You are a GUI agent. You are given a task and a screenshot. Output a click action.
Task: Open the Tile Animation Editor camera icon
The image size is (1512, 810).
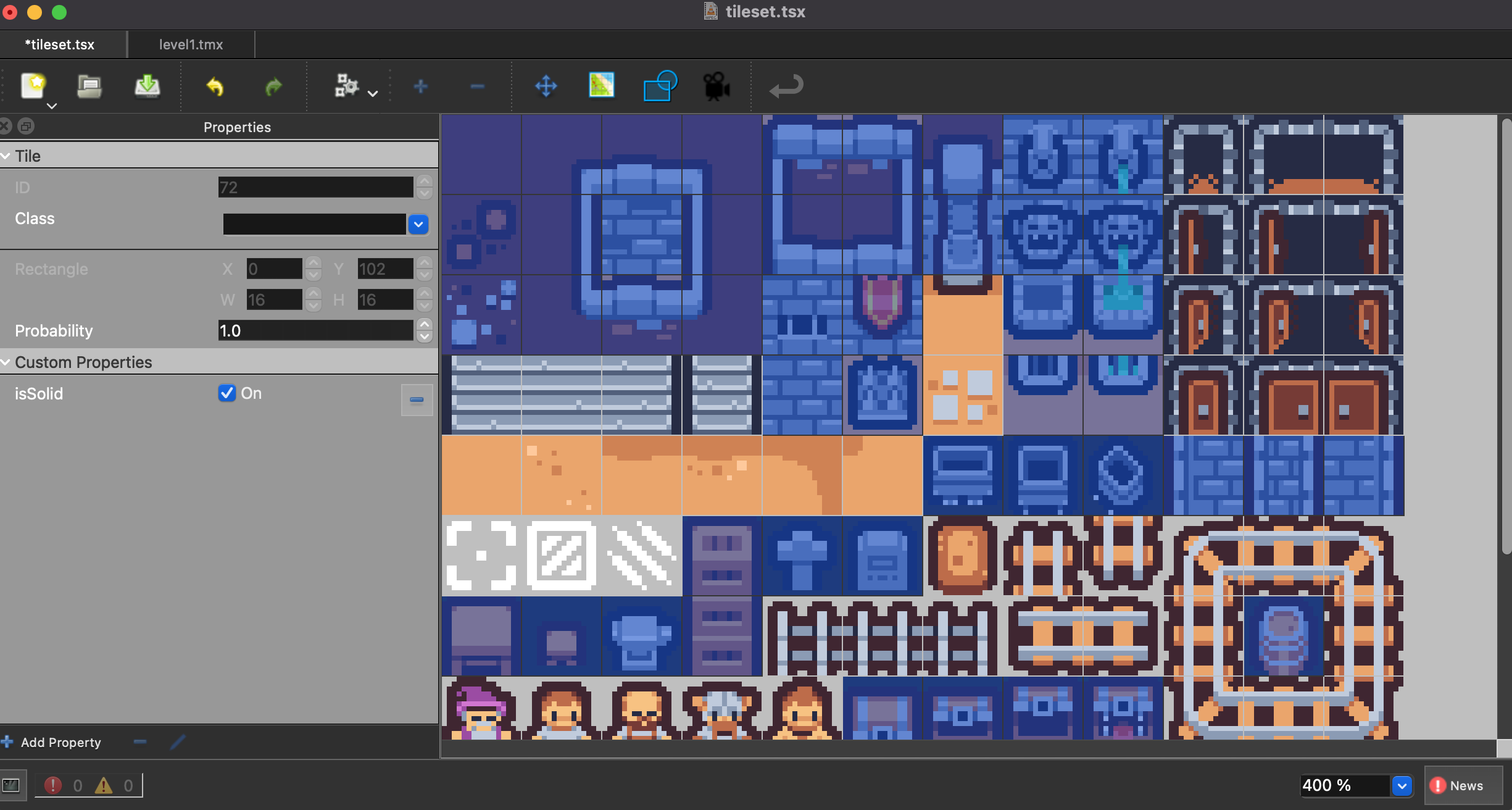point(716,86)
